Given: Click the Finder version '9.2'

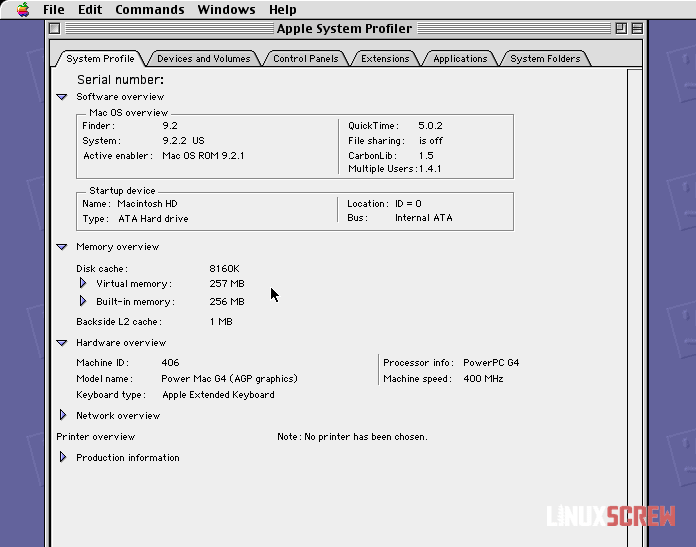Looking at the screenshot, I should coord(170,126).
